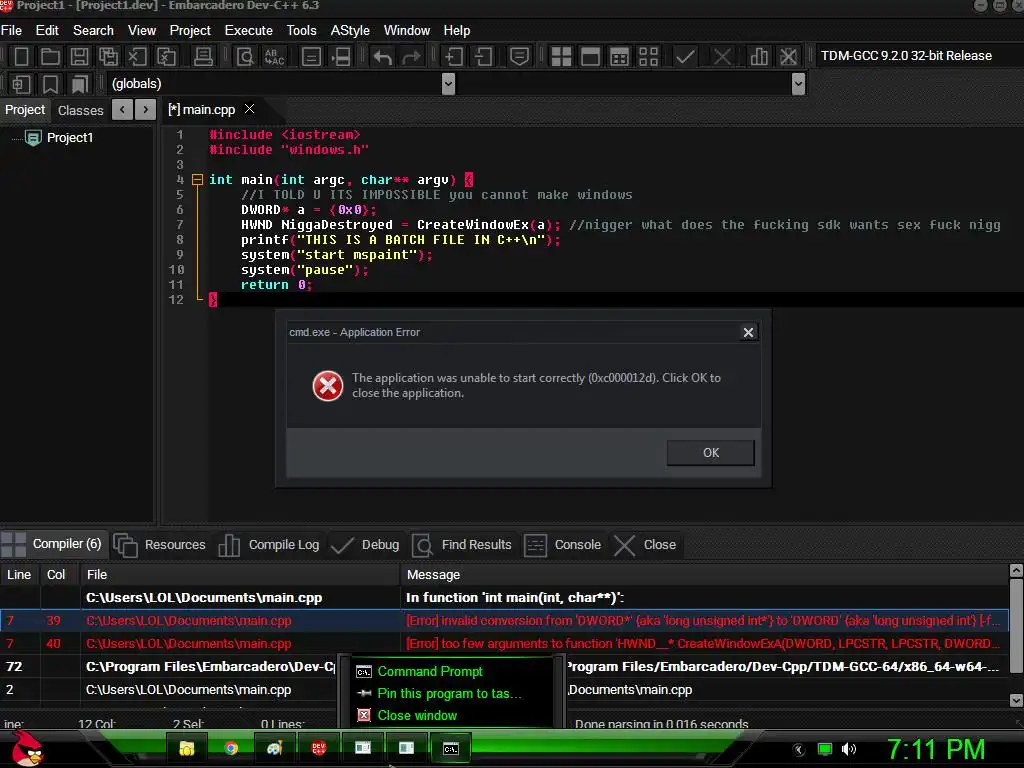Click the Print toolbar icon
This screenshot has height=768, width=1024.
point(203,56)
